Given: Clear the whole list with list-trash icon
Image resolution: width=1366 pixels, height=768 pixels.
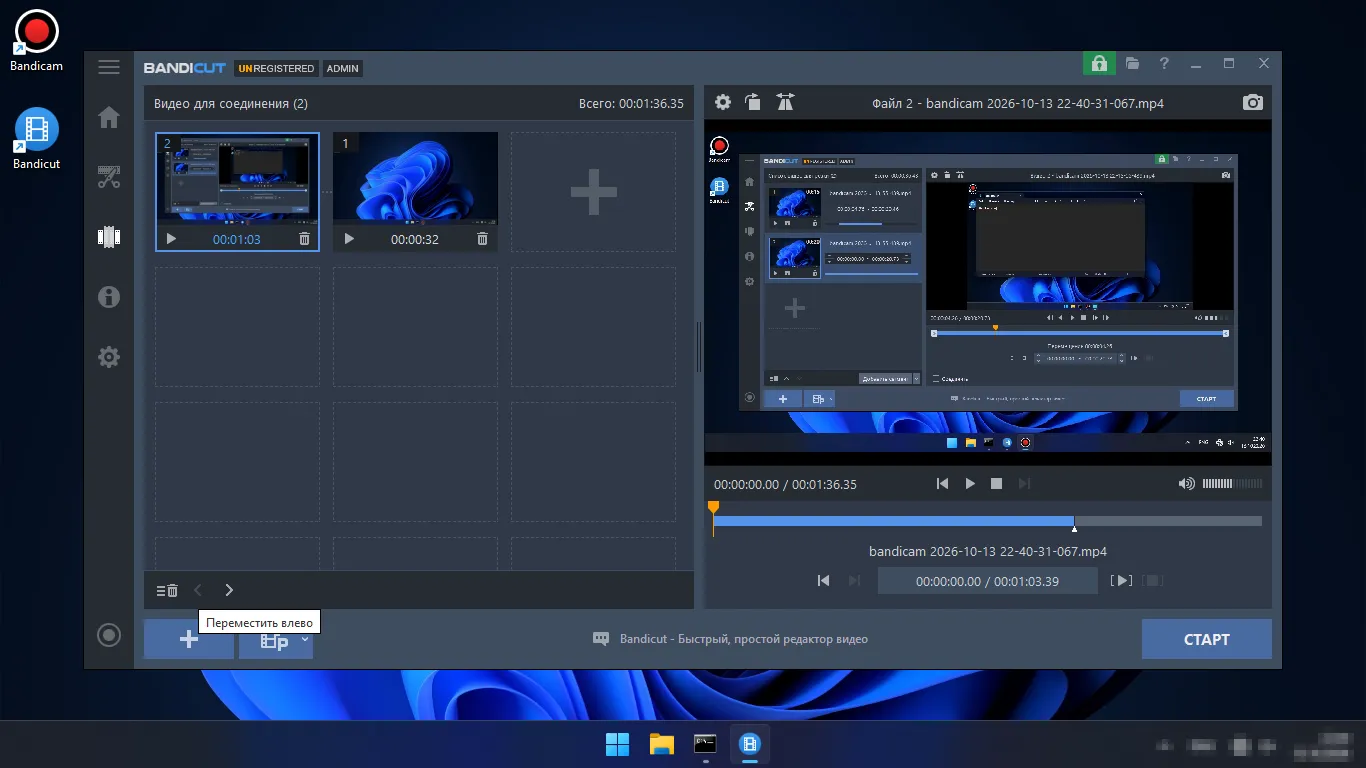Looking at the screenshot, I should click(x=167, y=590).
